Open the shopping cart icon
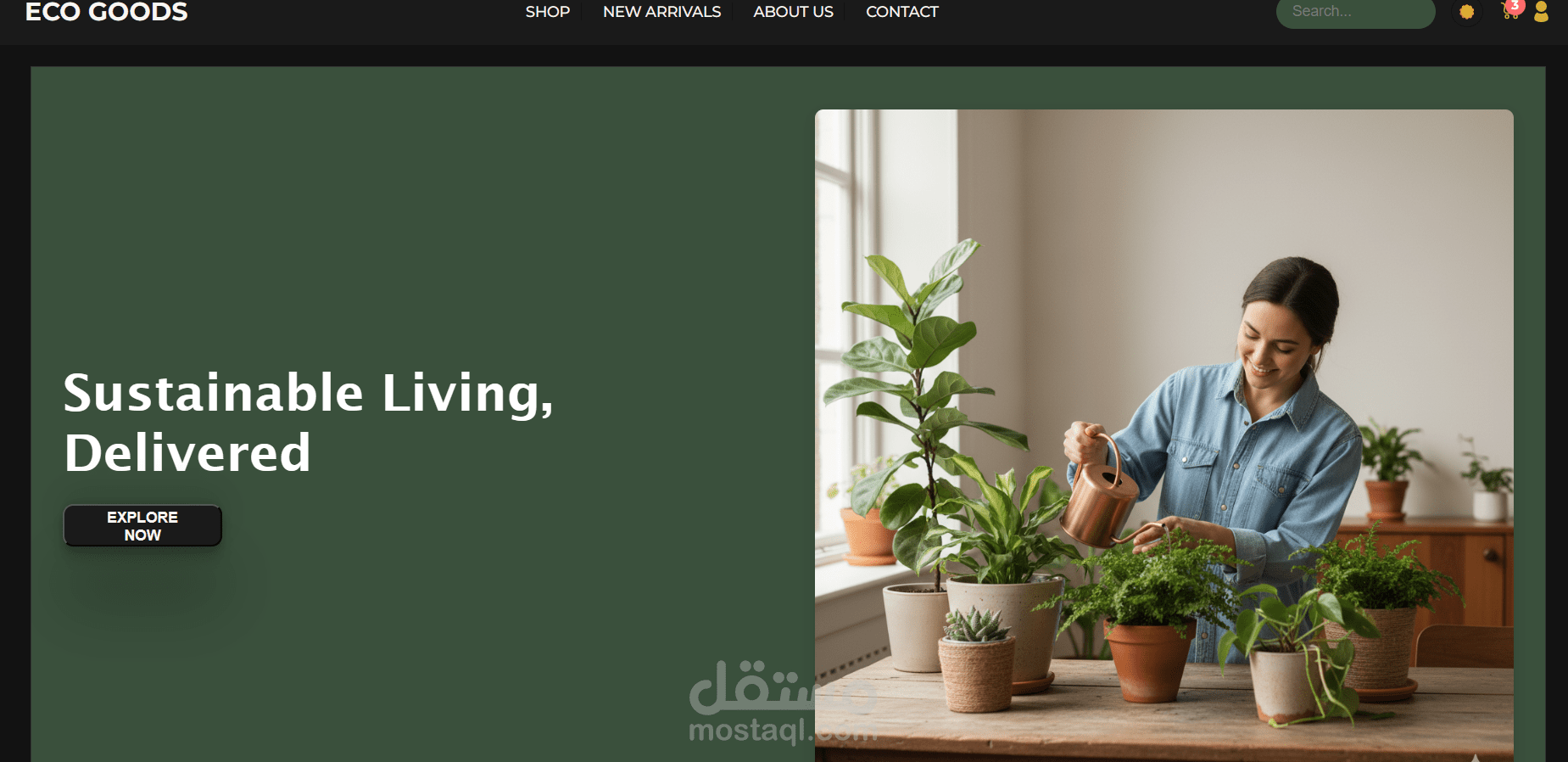Viewport: 1568px width, 762px height. point(1509,12)
